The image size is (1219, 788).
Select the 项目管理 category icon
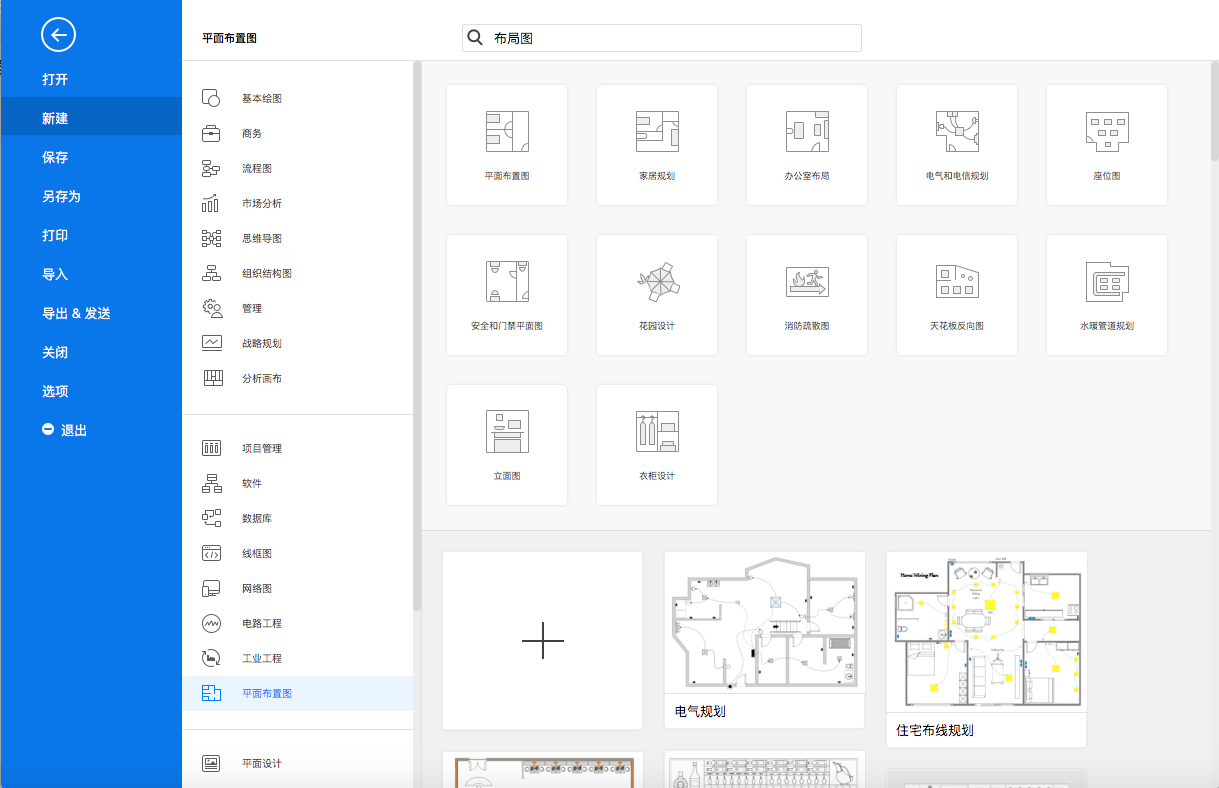pos(211,448)
